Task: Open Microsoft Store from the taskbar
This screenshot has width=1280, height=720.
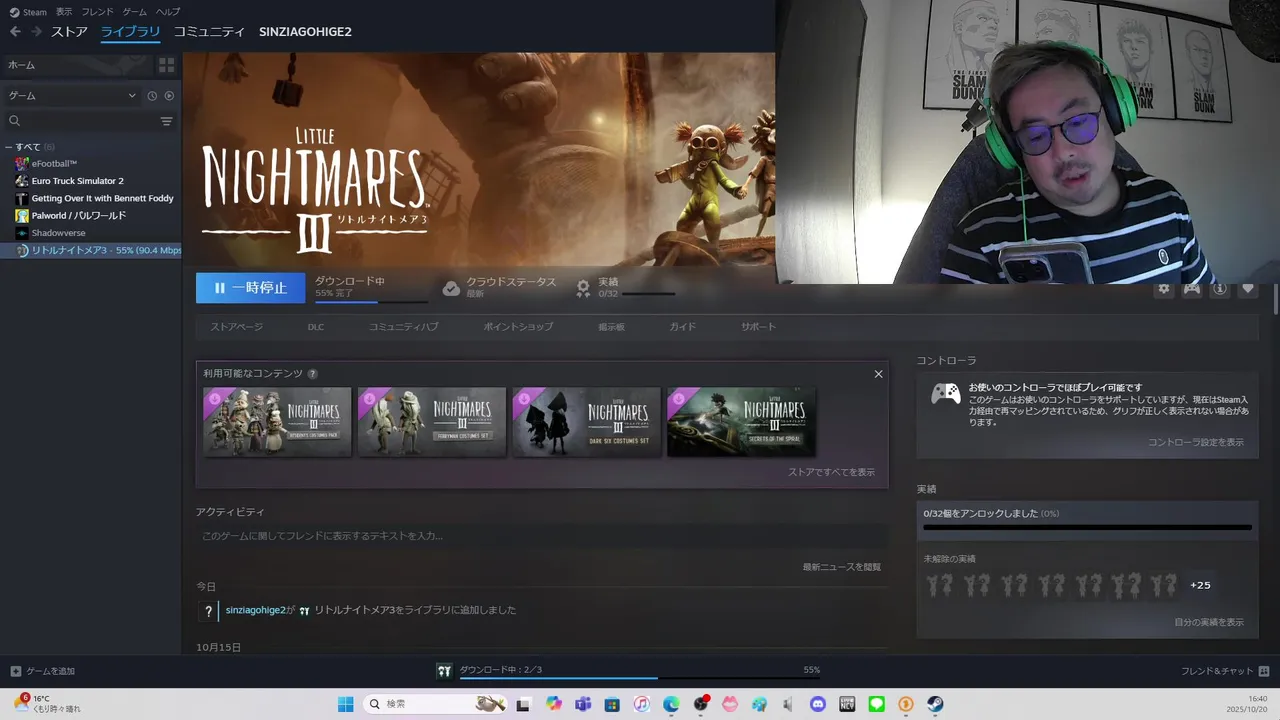Action: (x=612, y=704)
